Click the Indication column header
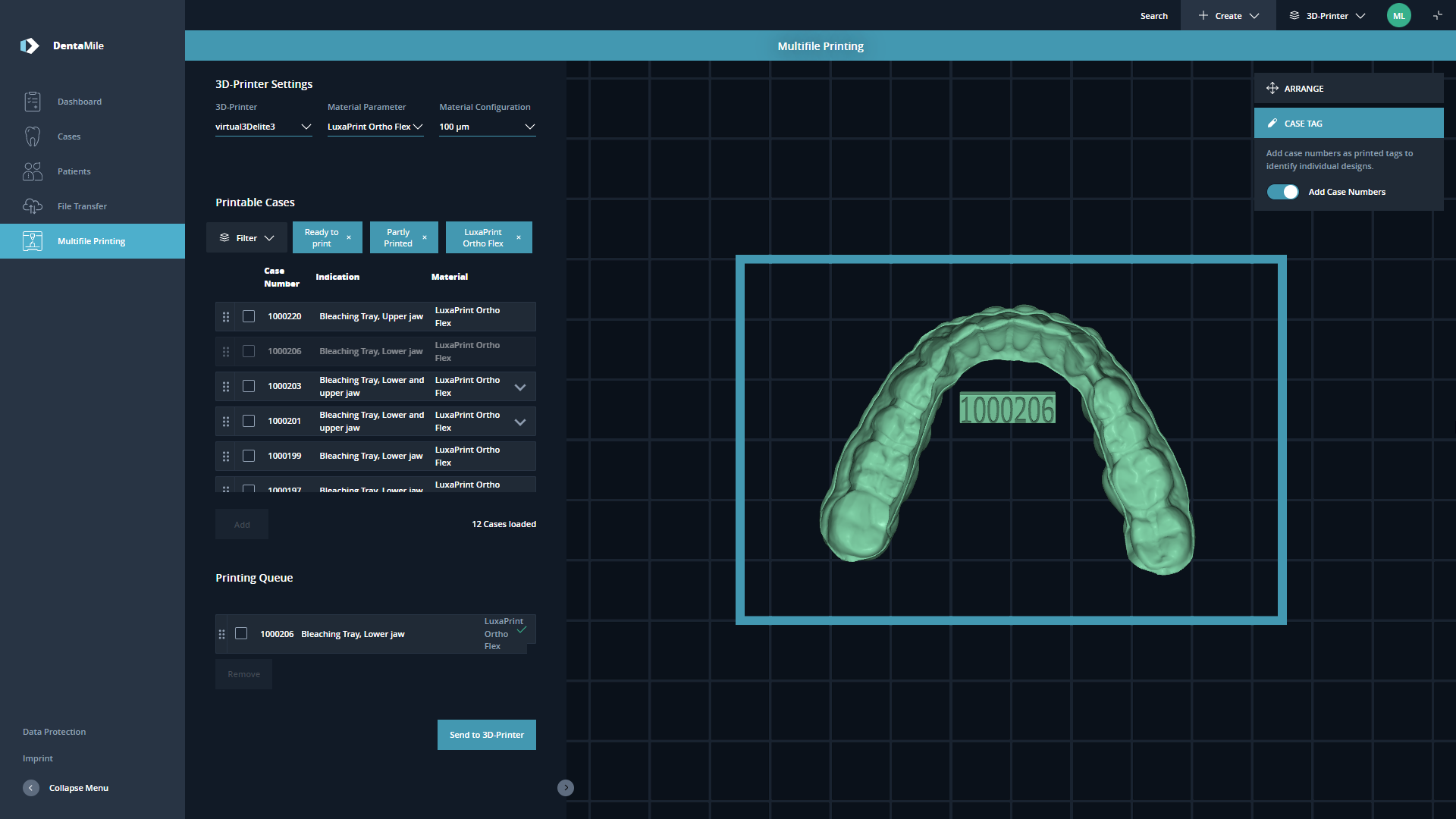Image resolution: width=1456 pixels, height=819 pixels. 337,277
